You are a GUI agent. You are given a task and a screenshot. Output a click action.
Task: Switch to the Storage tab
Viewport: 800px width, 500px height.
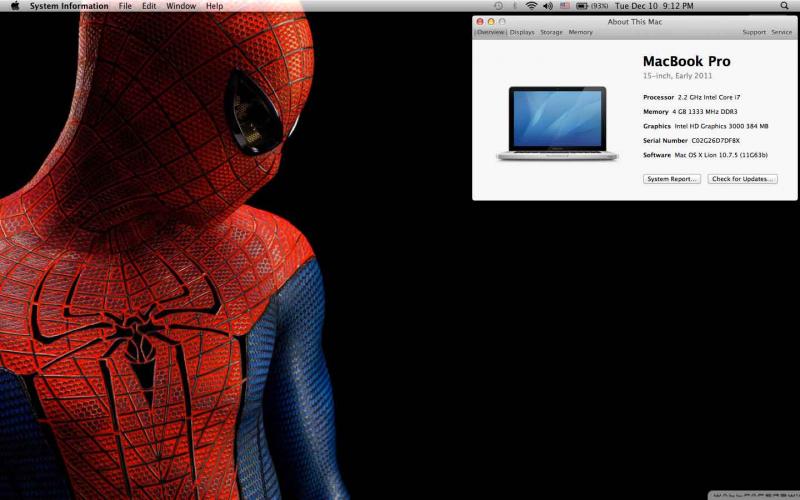[551, 32]
